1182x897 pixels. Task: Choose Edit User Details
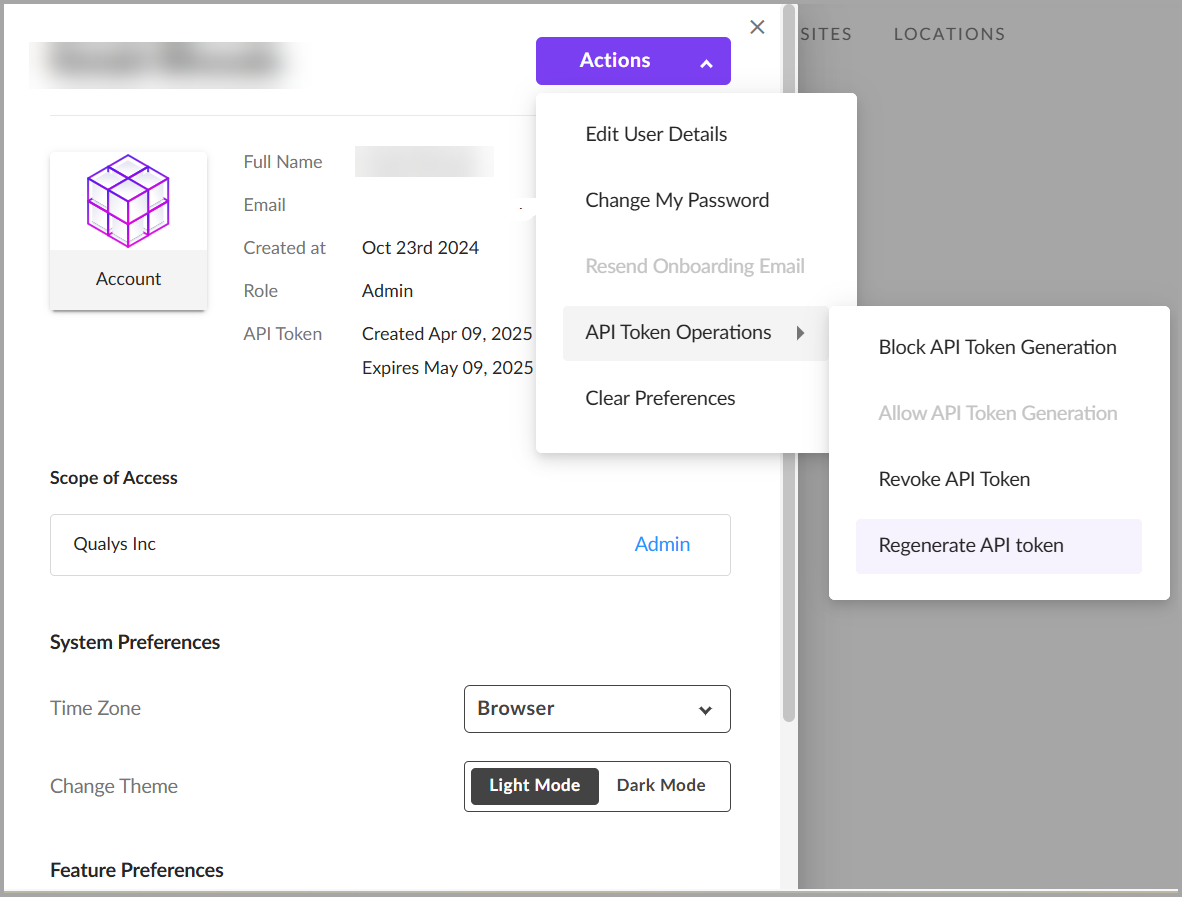point(656,135)
